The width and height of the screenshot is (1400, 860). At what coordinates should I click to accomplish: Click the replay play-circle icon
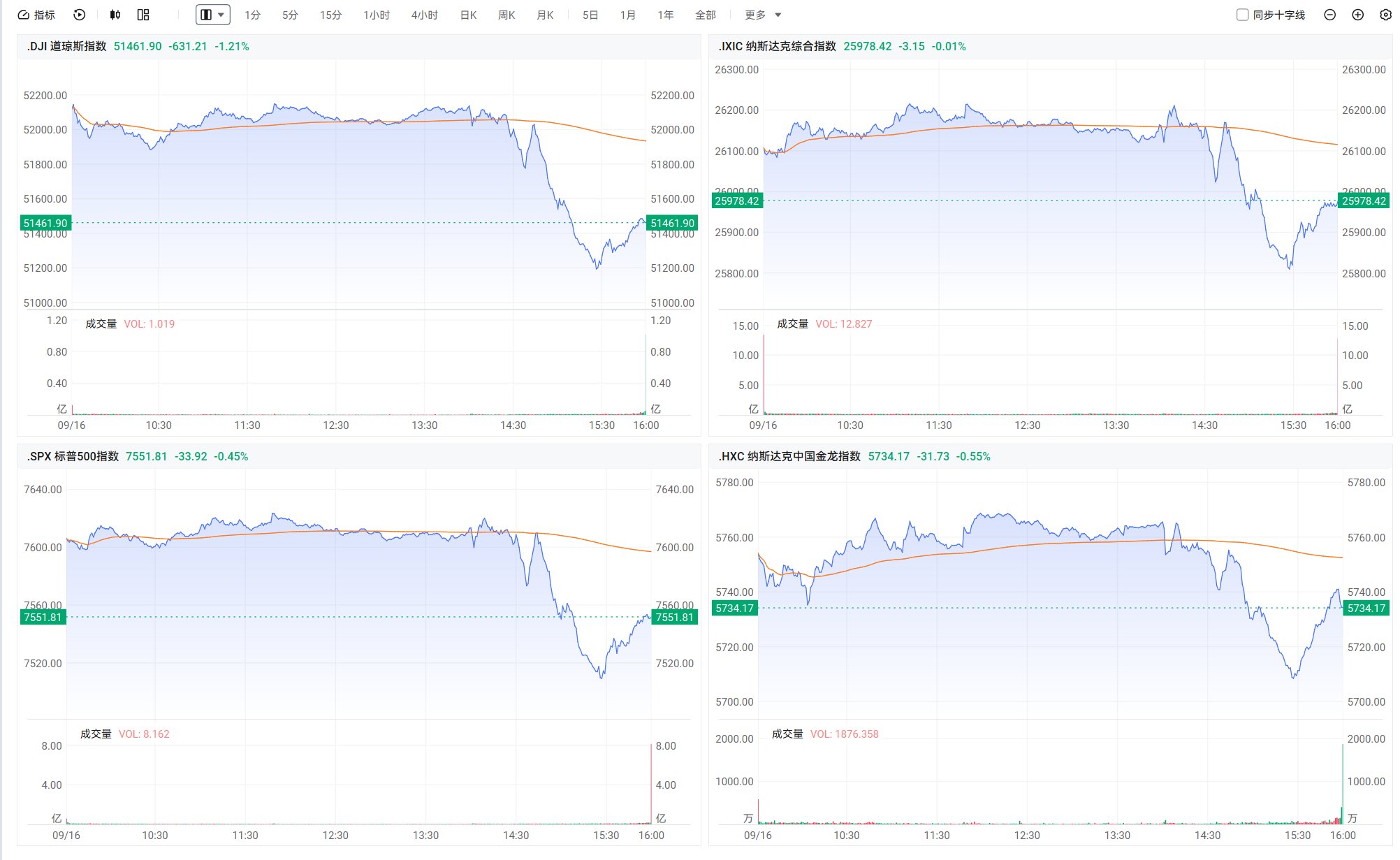80,15
